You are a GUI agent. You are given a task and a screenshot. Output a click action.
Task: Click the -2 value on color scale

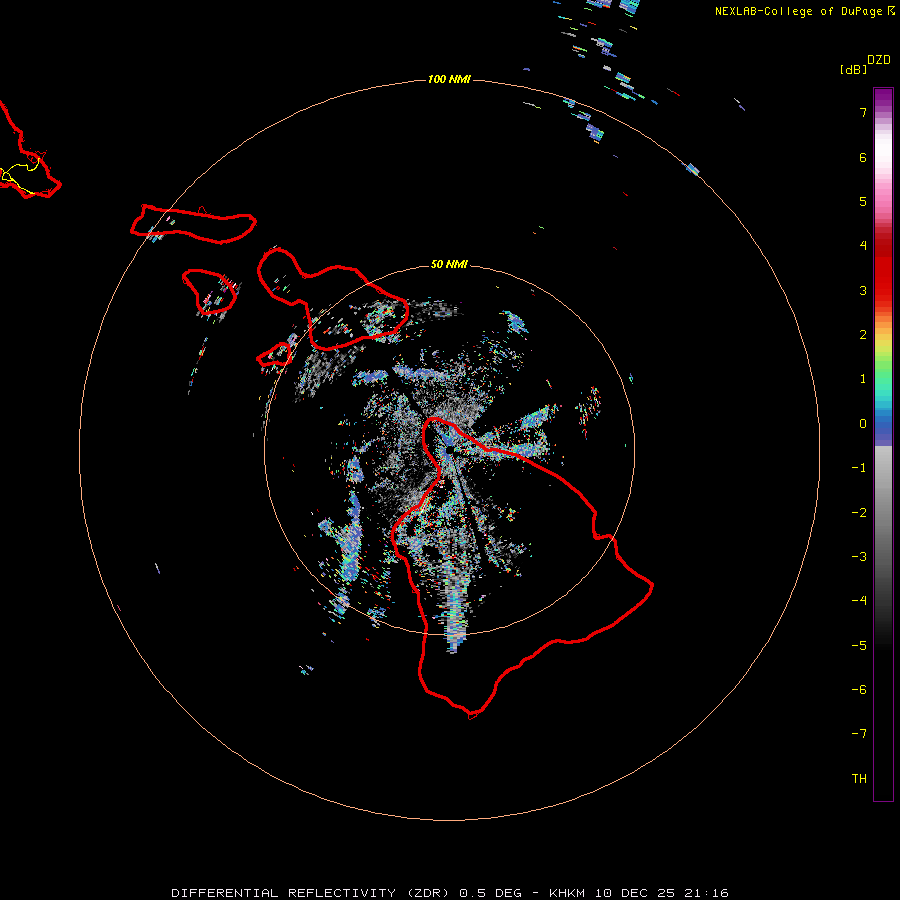coord(859,512)
